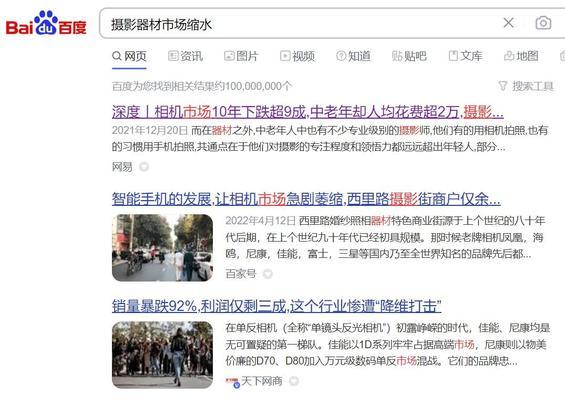Click the funnel icon beside 搜索工具
The width and height of the screenshot is (565, 400).
click(x=503, y=86)
